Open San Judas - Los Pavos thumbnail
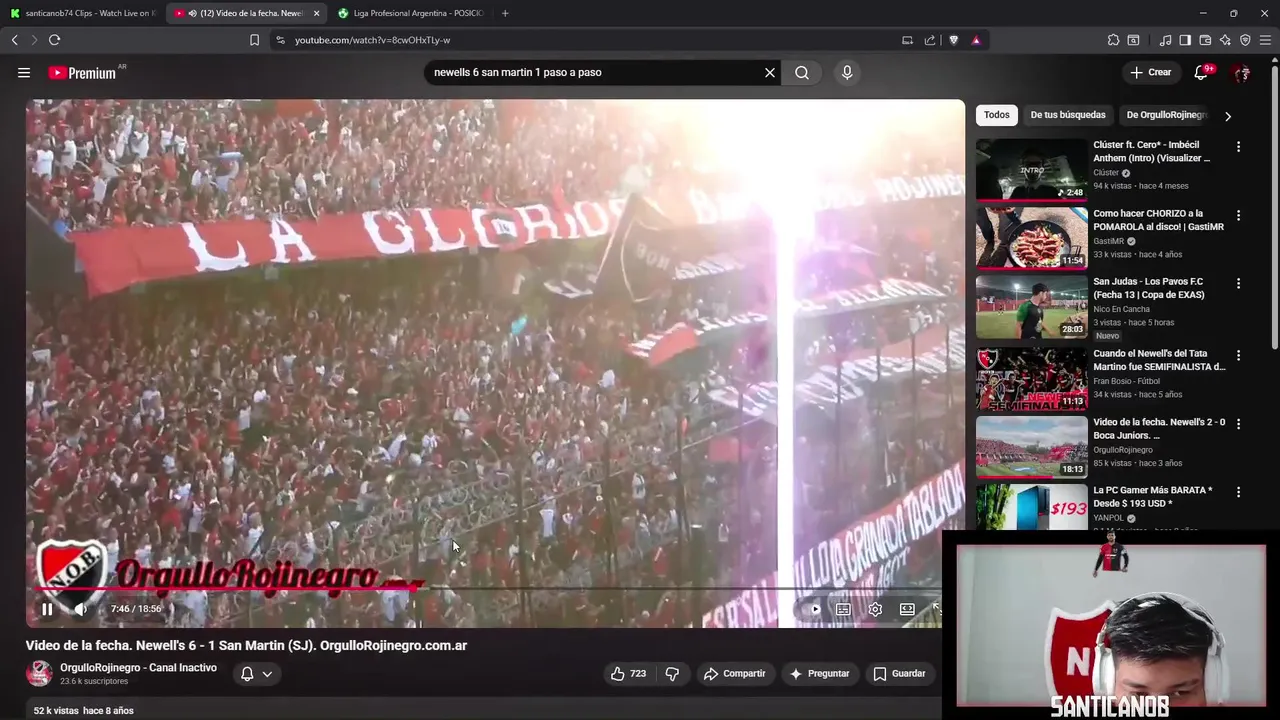The image size is (1280, 720). [x=1031, y=307]
